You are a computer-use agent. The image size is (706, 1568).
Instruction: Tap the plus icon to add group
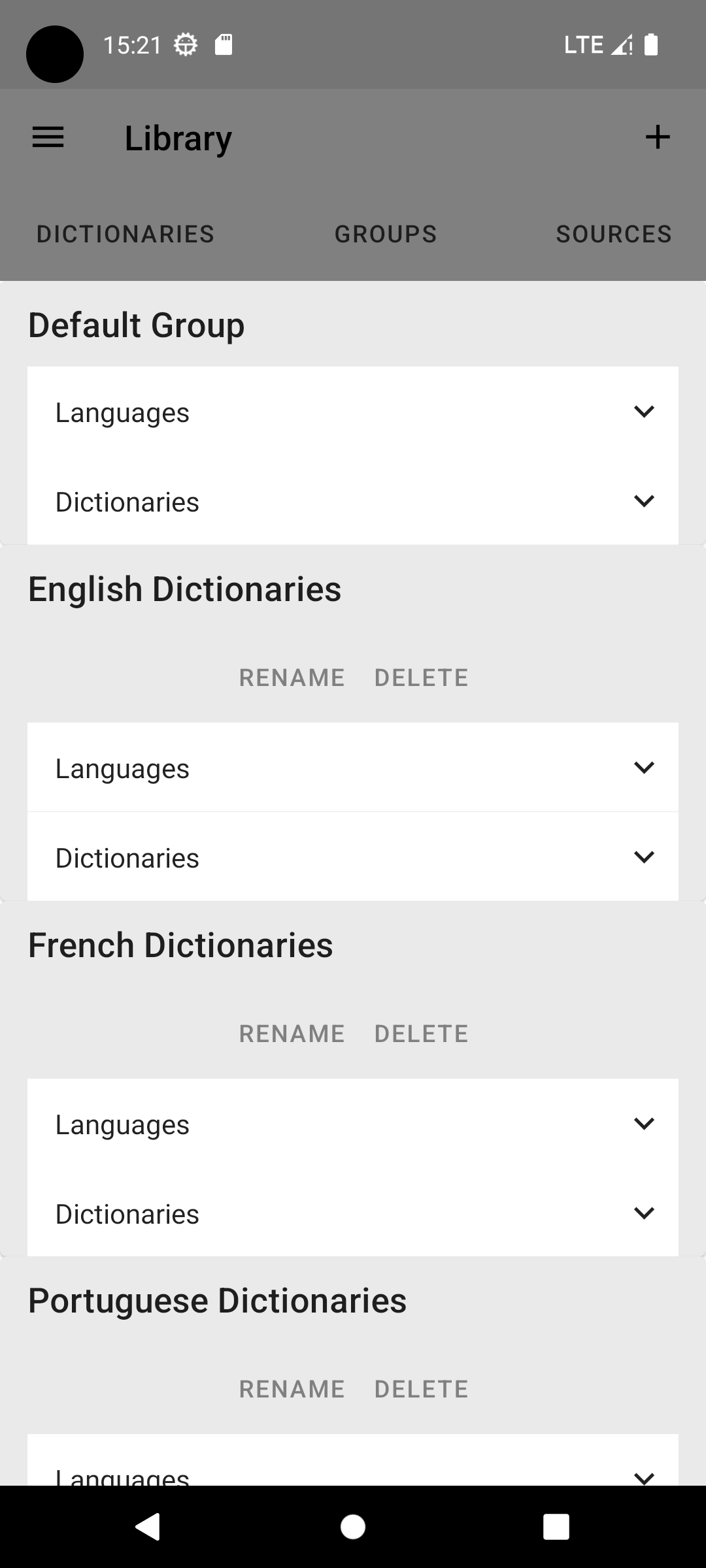(658, 137)
